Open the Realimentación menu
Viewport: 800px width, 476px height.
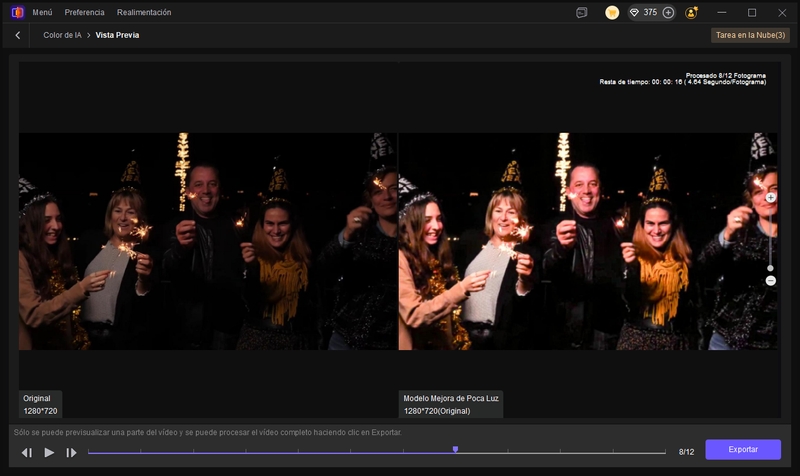tap(143, 13)
